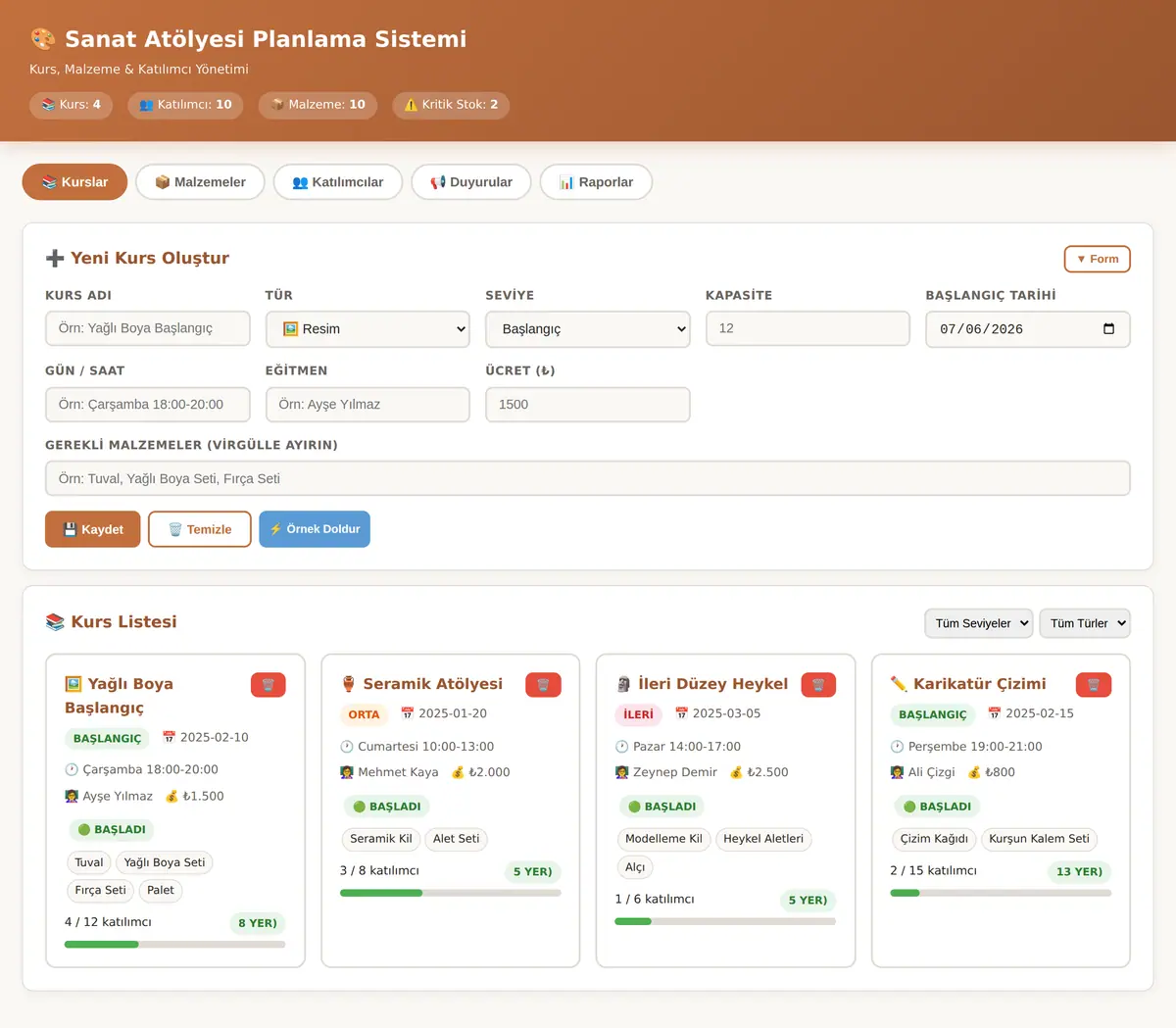
Task: Go to the Katılımcılar tab
Action: pos(337,182)
